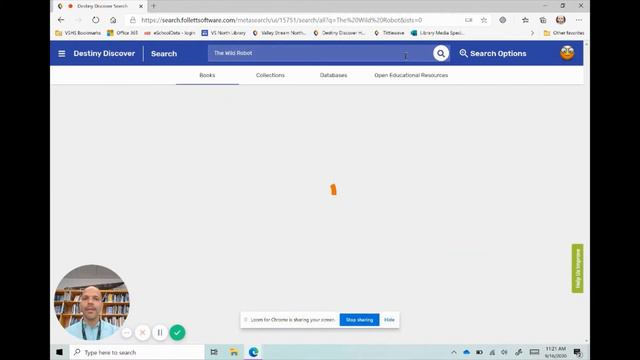640x360 pixels.
Task: Click the green Help Us Improve tab
Action: pyautogui.click(x=577, y=268)
